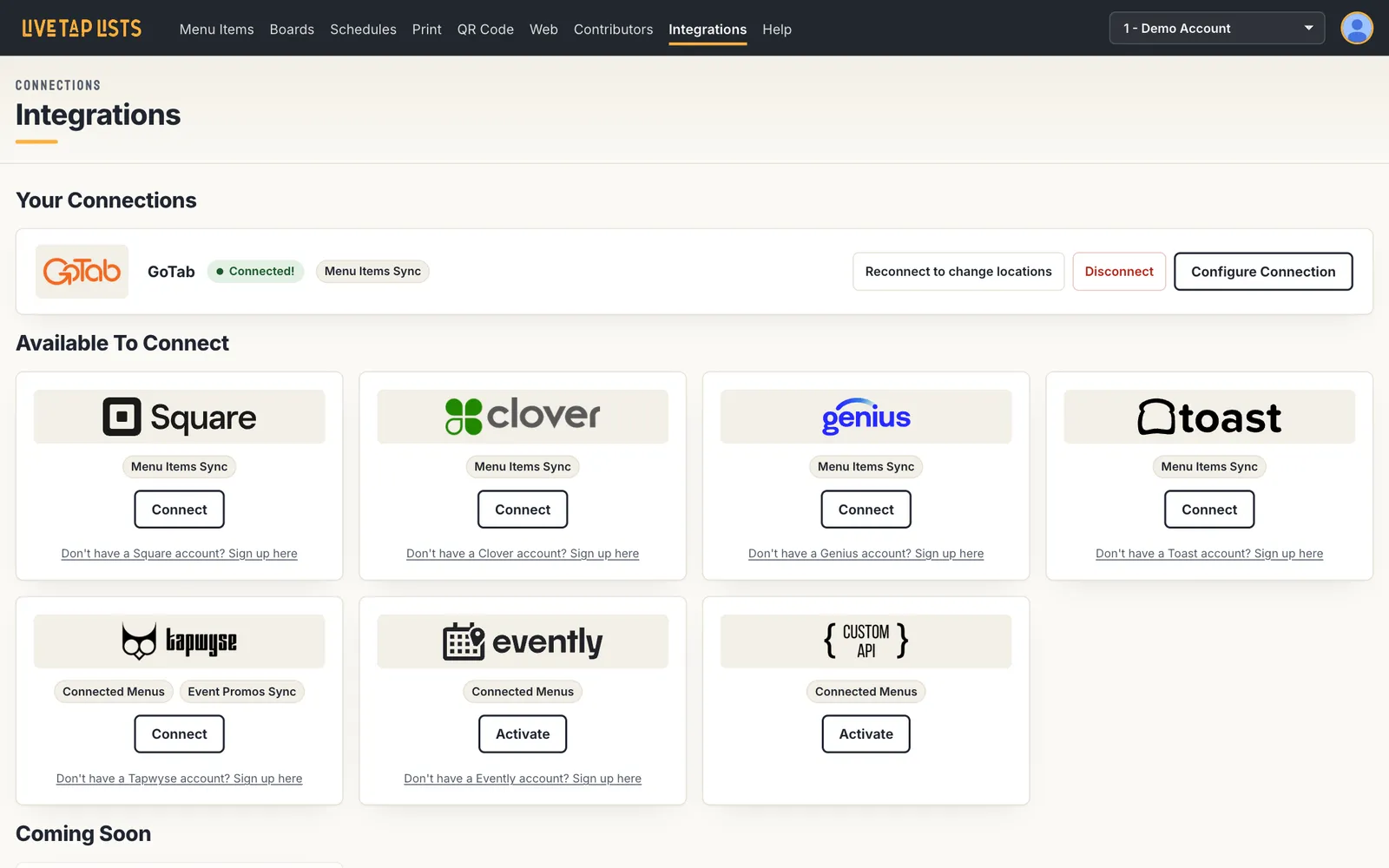1389x868 pixels.
Task: Click GoTab's Menu Items Sync tag
Action: 373,272
